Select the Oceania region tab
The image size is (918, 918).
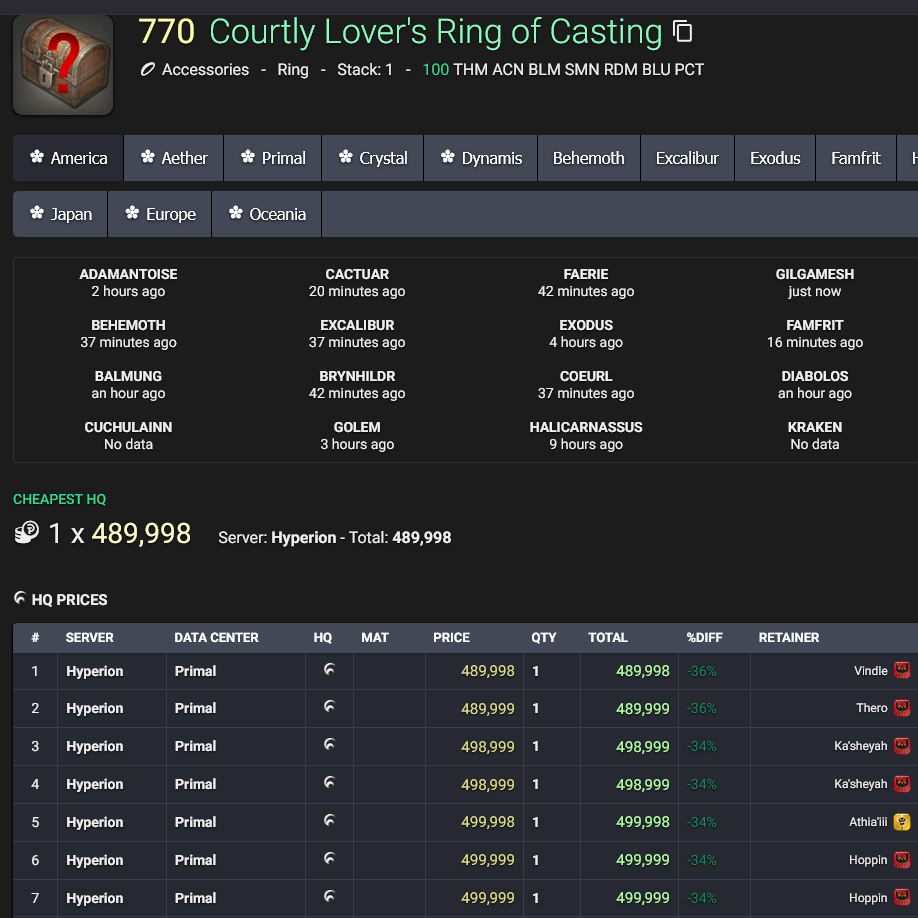pos(266,214)
